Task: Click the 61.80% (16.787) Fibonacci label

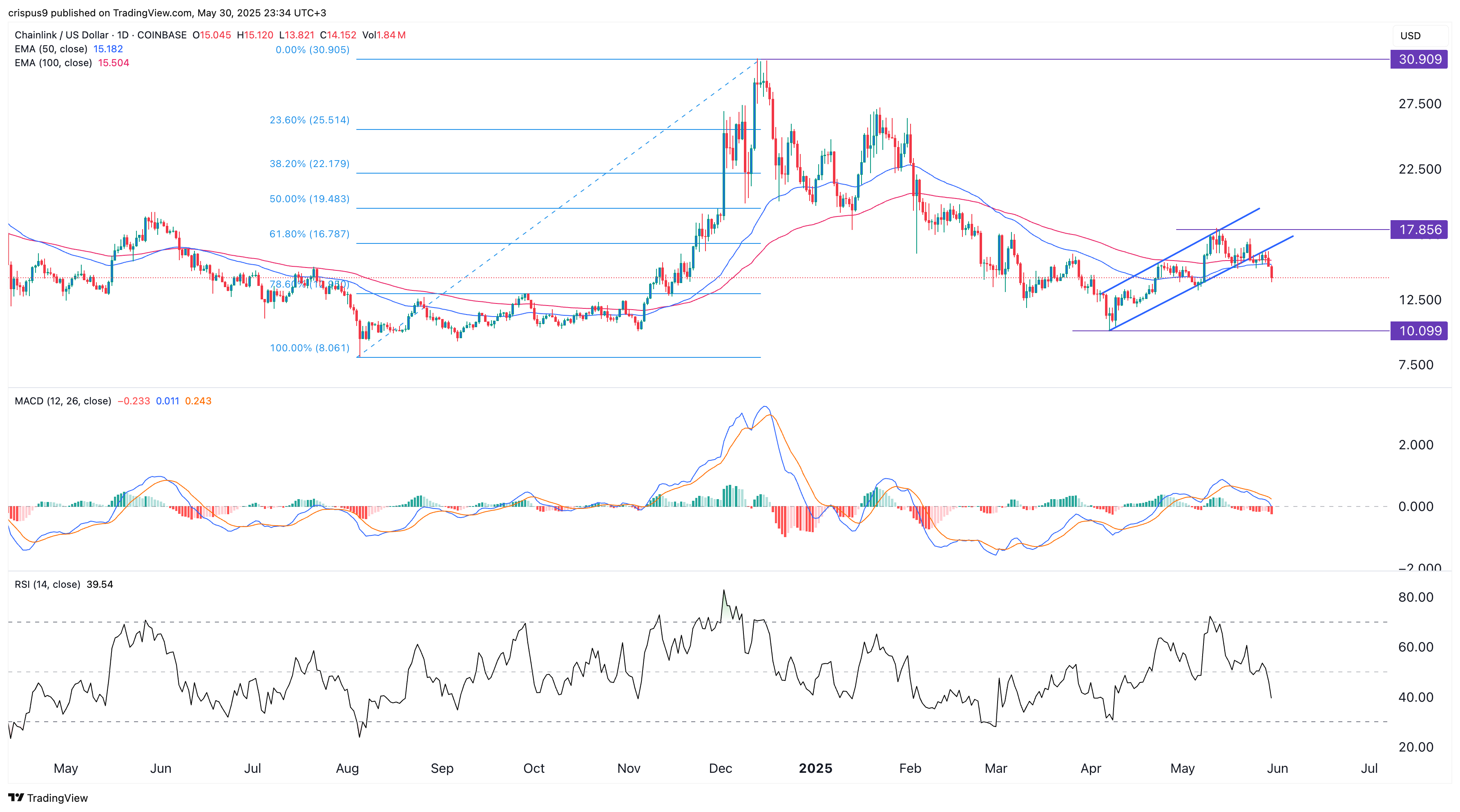Action: click(310, 234)
